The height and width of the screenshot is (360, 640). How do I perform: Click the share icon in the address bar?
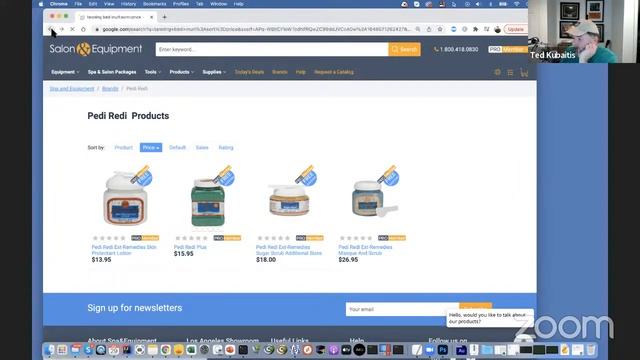coord(429,29)
